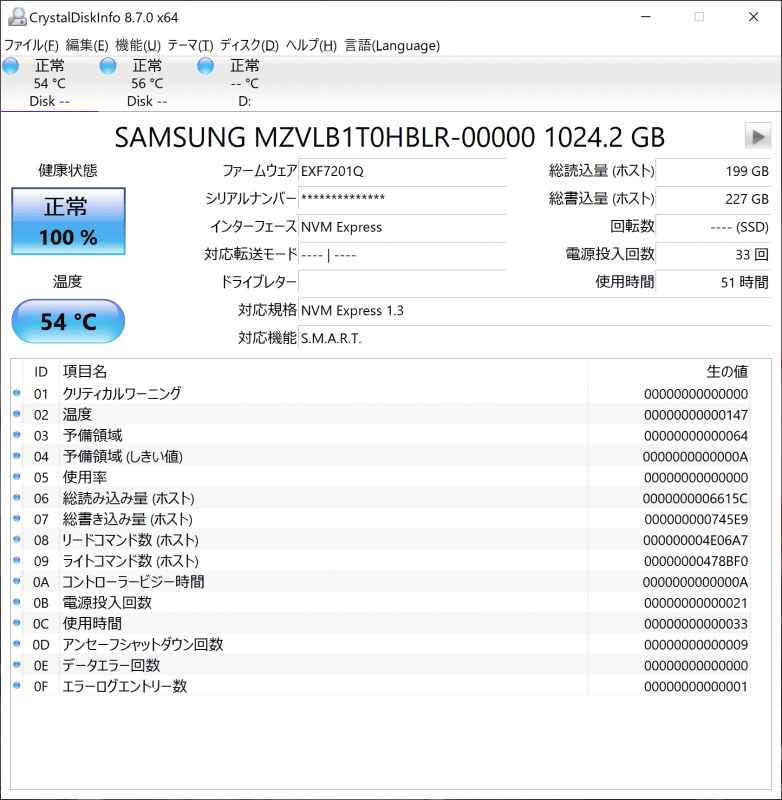
Task: Click the next disk arrow button
Action: point(758,136)
